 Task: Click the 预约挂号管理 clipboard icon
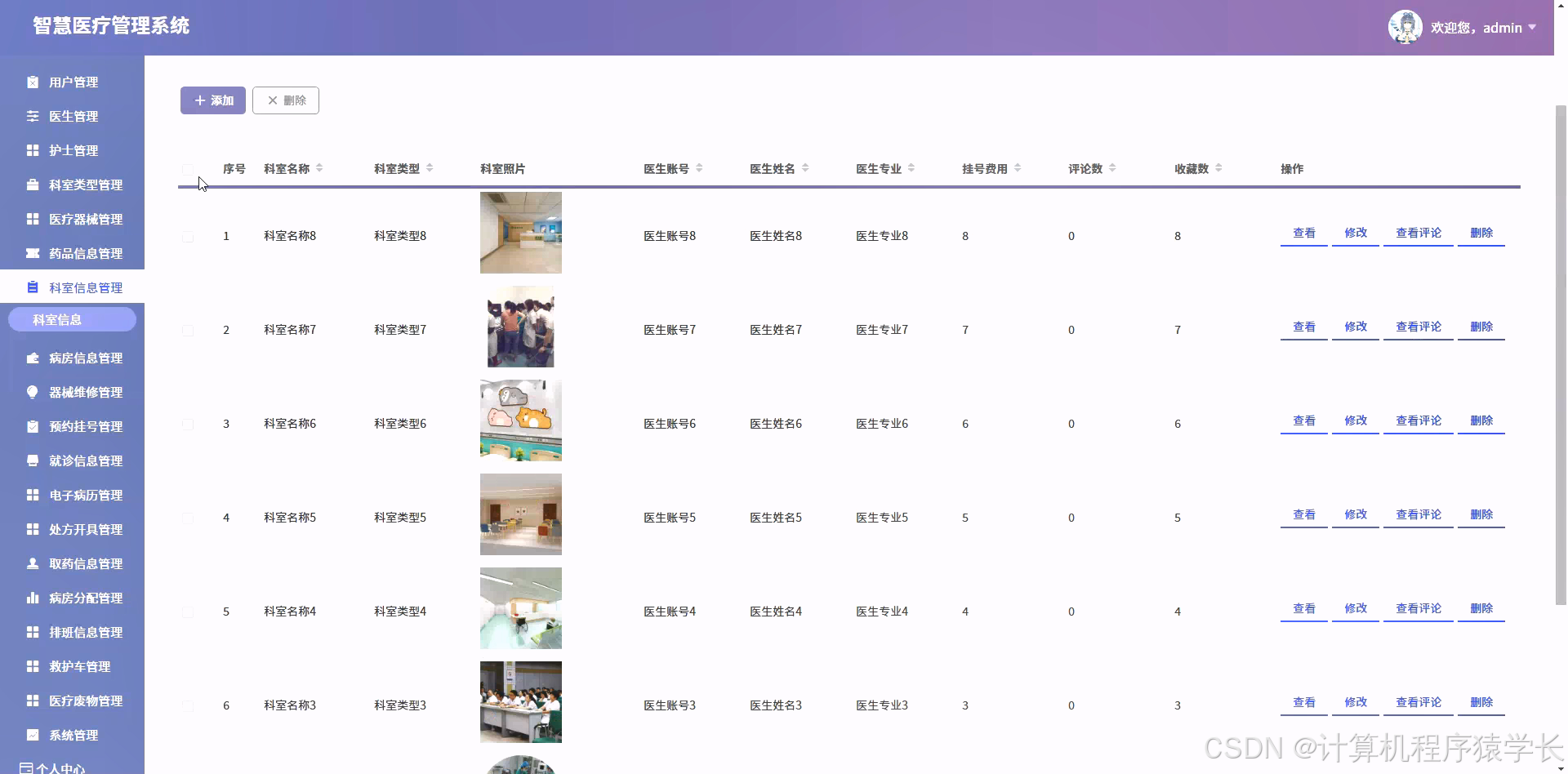pyautogui.click(x=33, y=426)
